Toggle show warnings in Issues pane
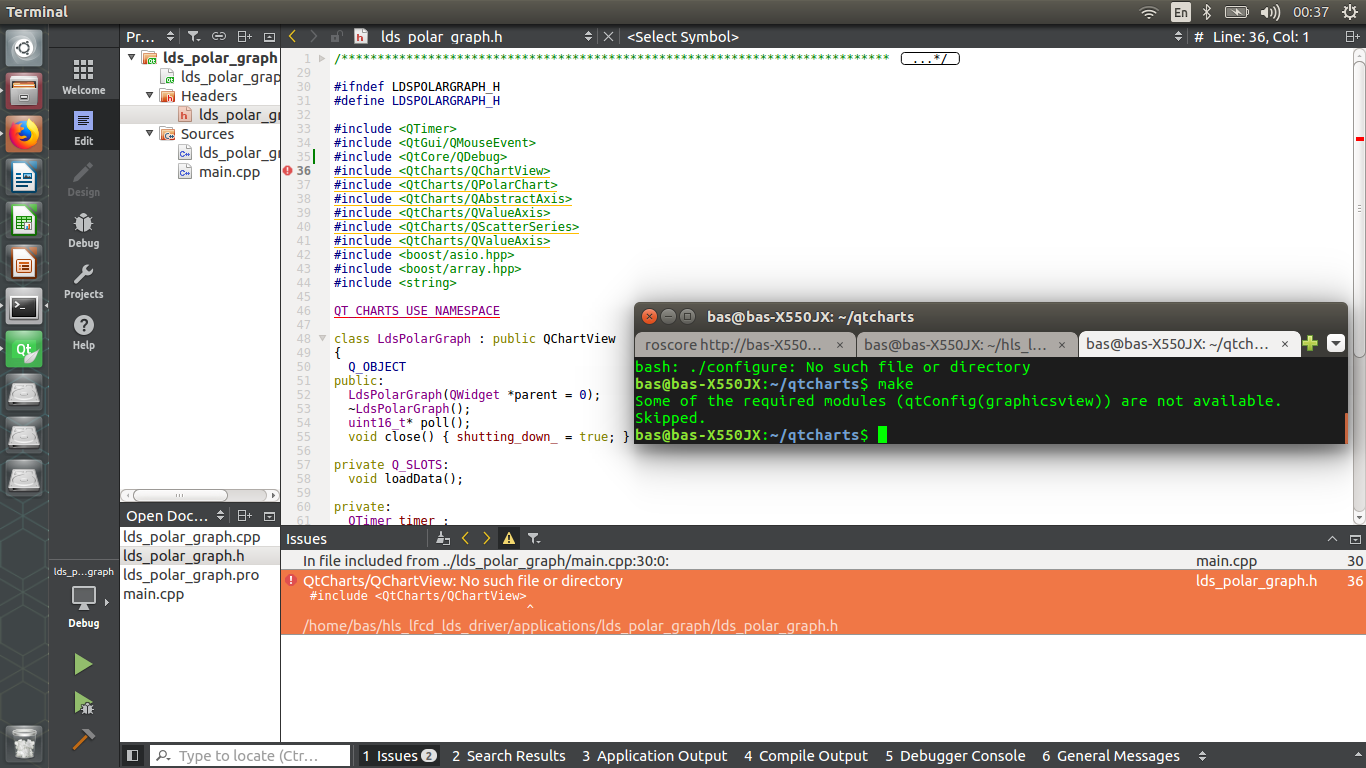 (x=509, y=538)
